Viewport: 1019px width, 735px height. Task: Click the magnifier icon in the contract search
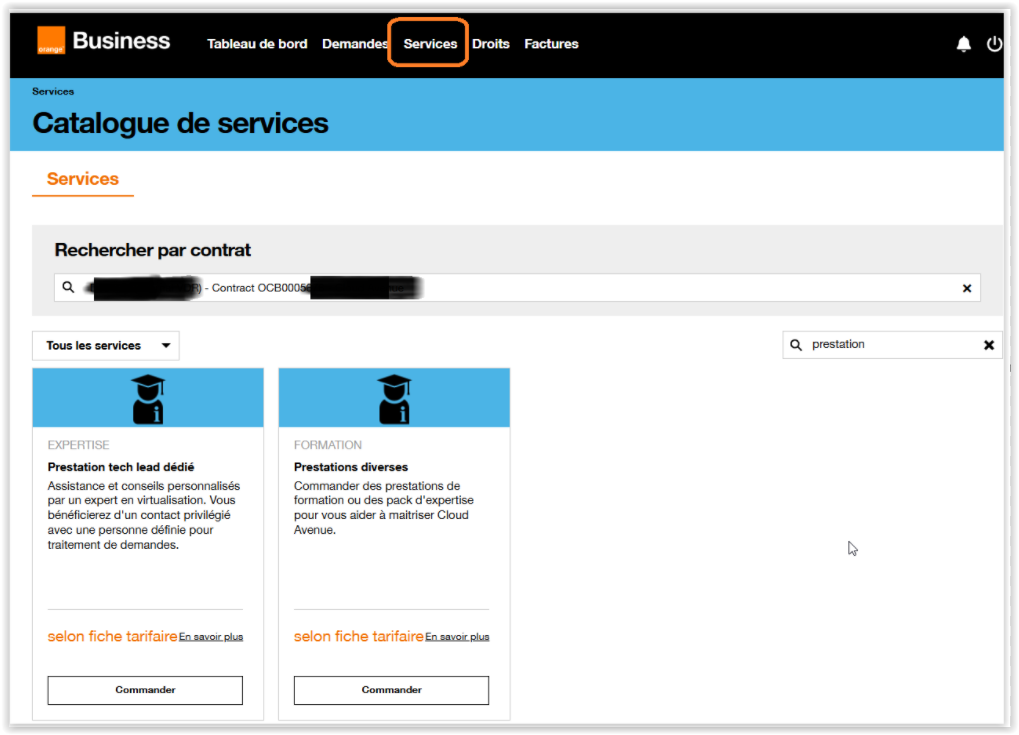pyautogui.click(x=68, y=288)
